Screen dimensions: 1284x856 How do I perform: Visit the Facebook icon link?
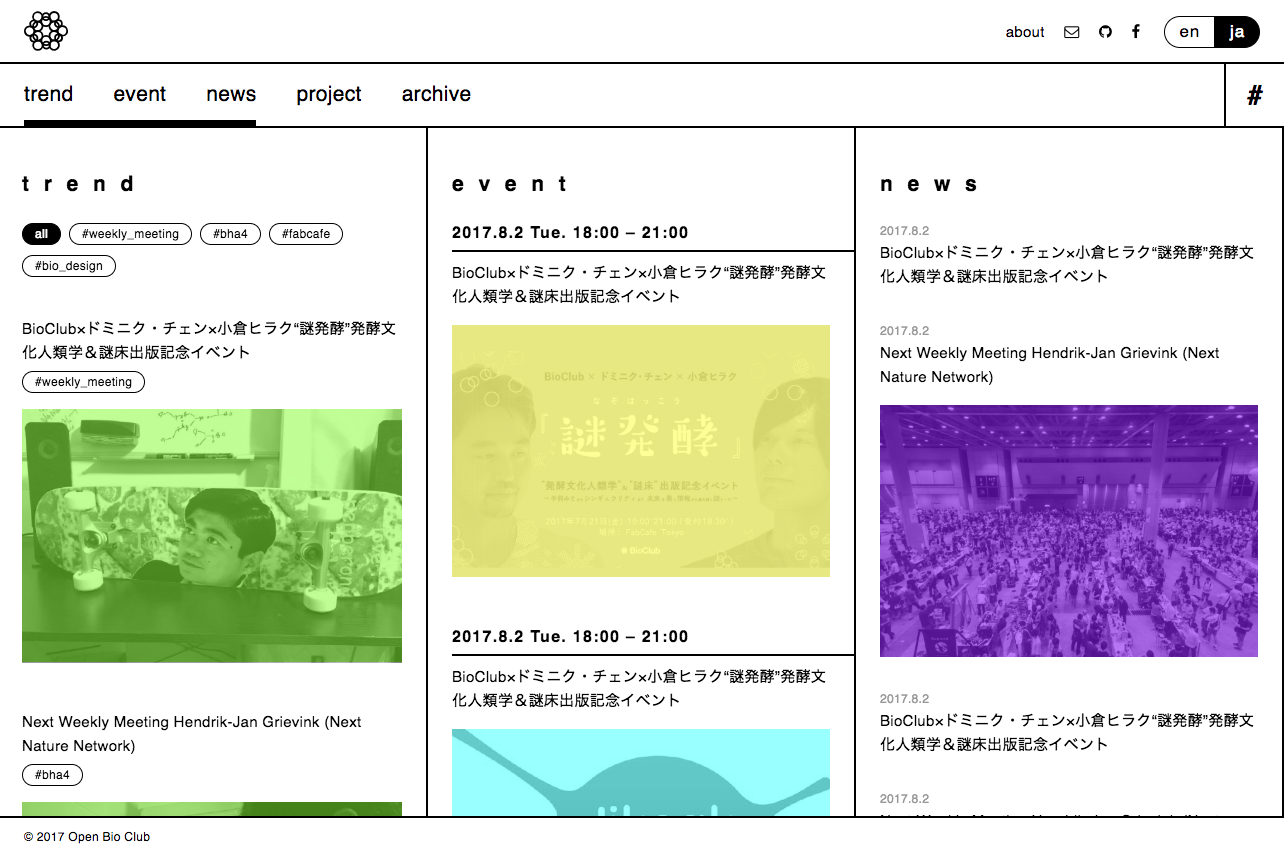1136,32
